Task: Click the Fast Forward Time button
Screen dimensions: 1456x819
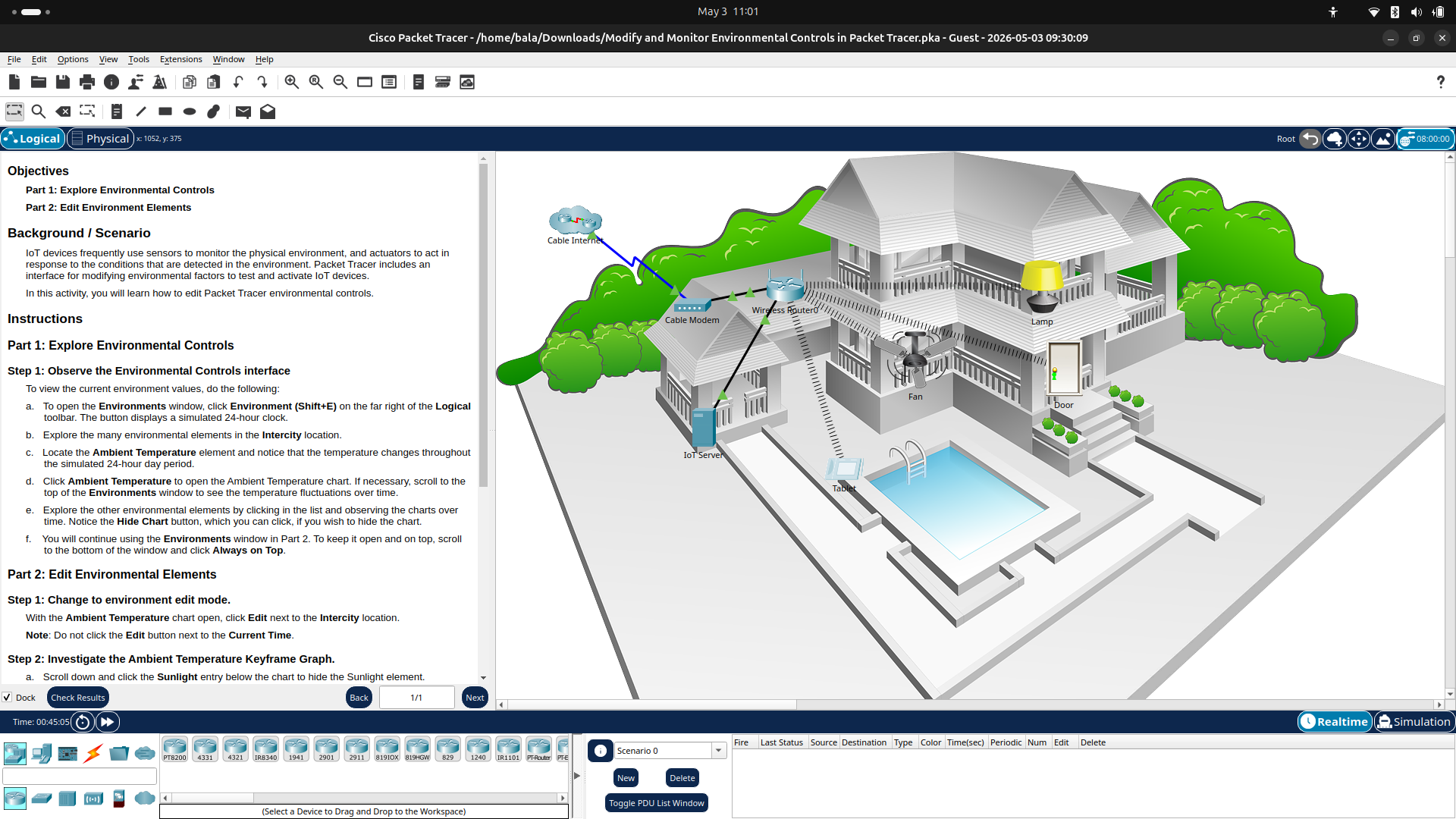Action: pyautogui.click(x=108, y=722)
